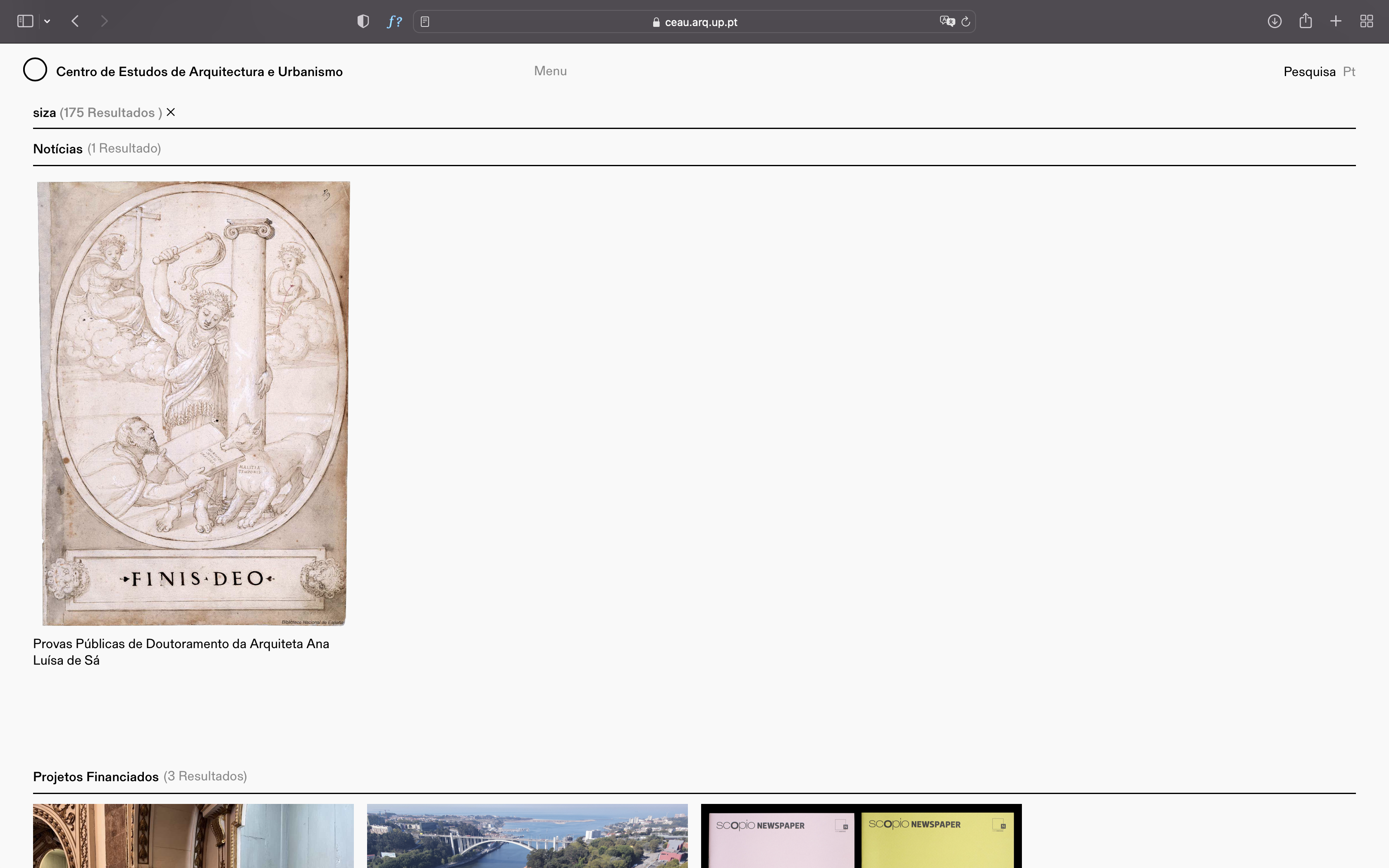Switch language with Pt toggle
1389x868 pixels.
click(x=1349, y=72)
